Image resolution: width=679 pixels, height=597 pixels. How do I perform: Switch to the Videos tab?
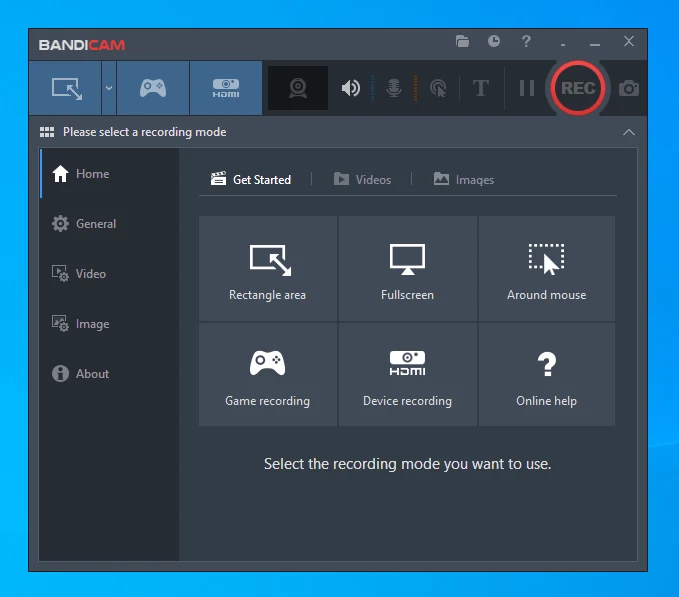click(x=362, y=179)
